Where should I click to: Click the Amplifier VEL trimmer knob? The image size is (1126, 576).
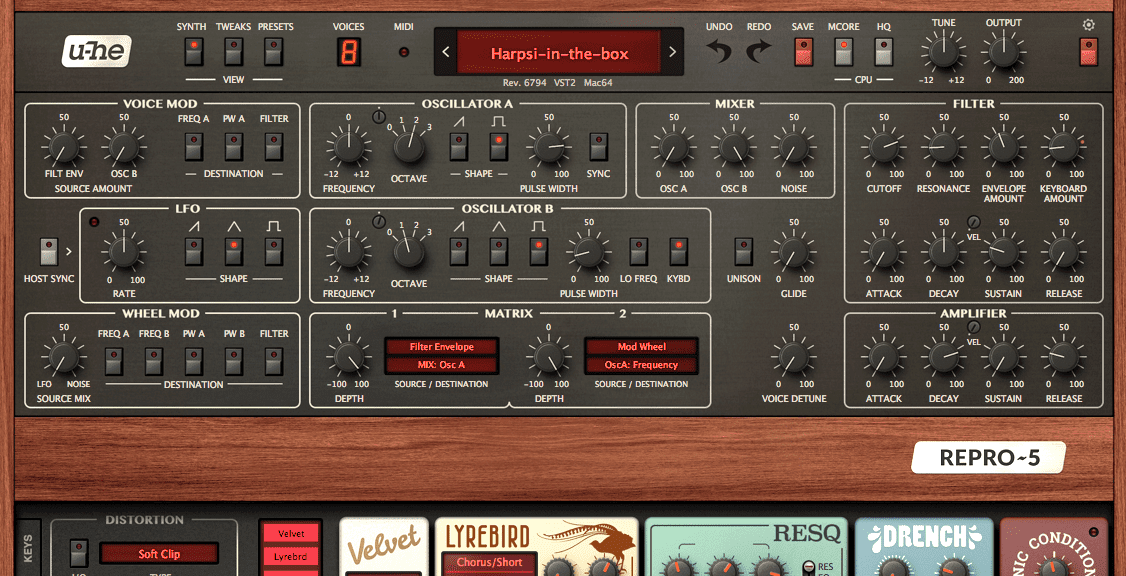pyautogui.click(x=973, y=328)
